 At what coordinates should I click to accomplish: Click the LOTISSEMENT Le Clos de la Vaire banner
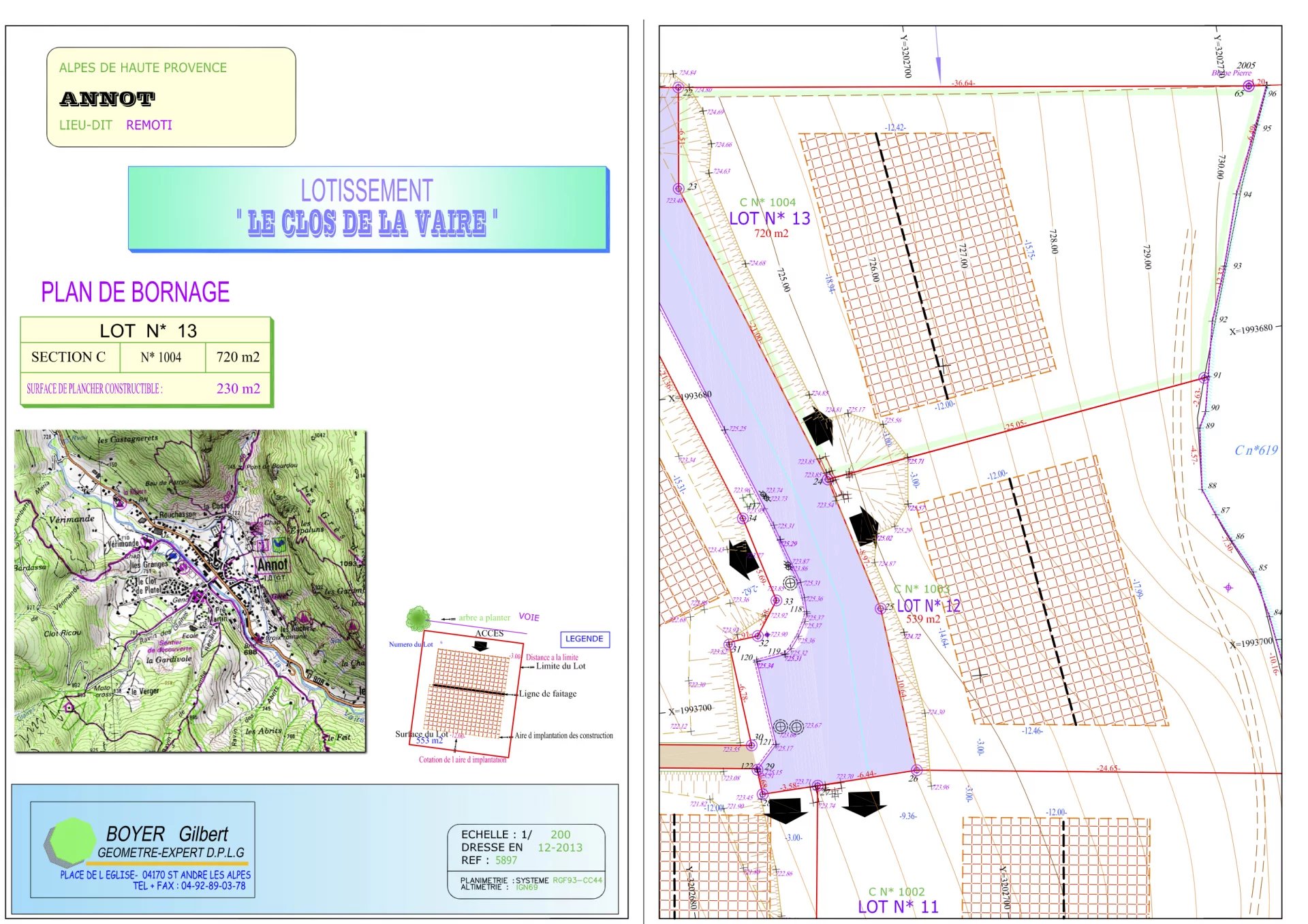pyautogui.click(x=368, y=208)
